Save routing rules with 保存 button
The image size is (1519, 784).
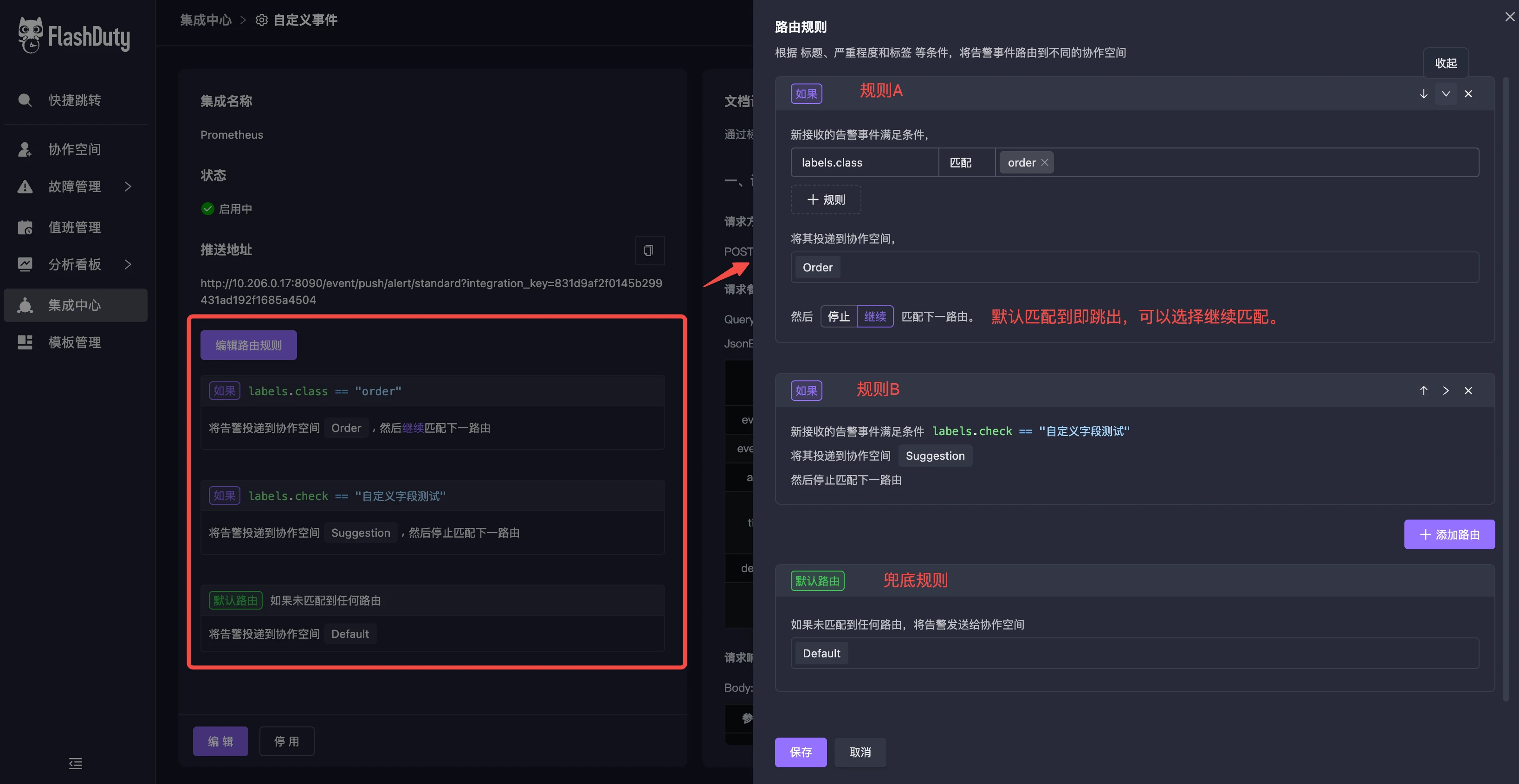[801, 752]
